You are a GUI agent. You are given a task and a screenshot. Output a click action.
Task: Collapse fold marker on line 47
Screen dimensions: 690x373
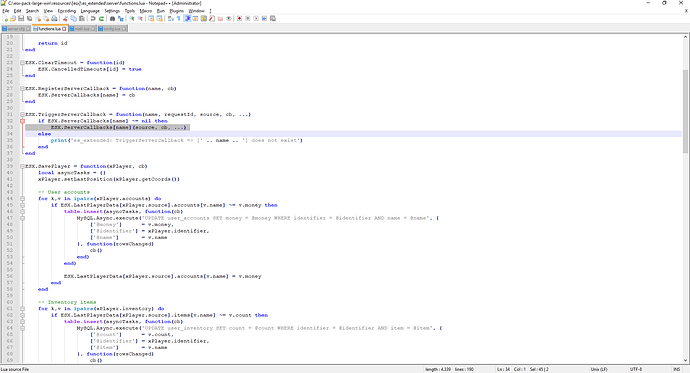[22, 218]
